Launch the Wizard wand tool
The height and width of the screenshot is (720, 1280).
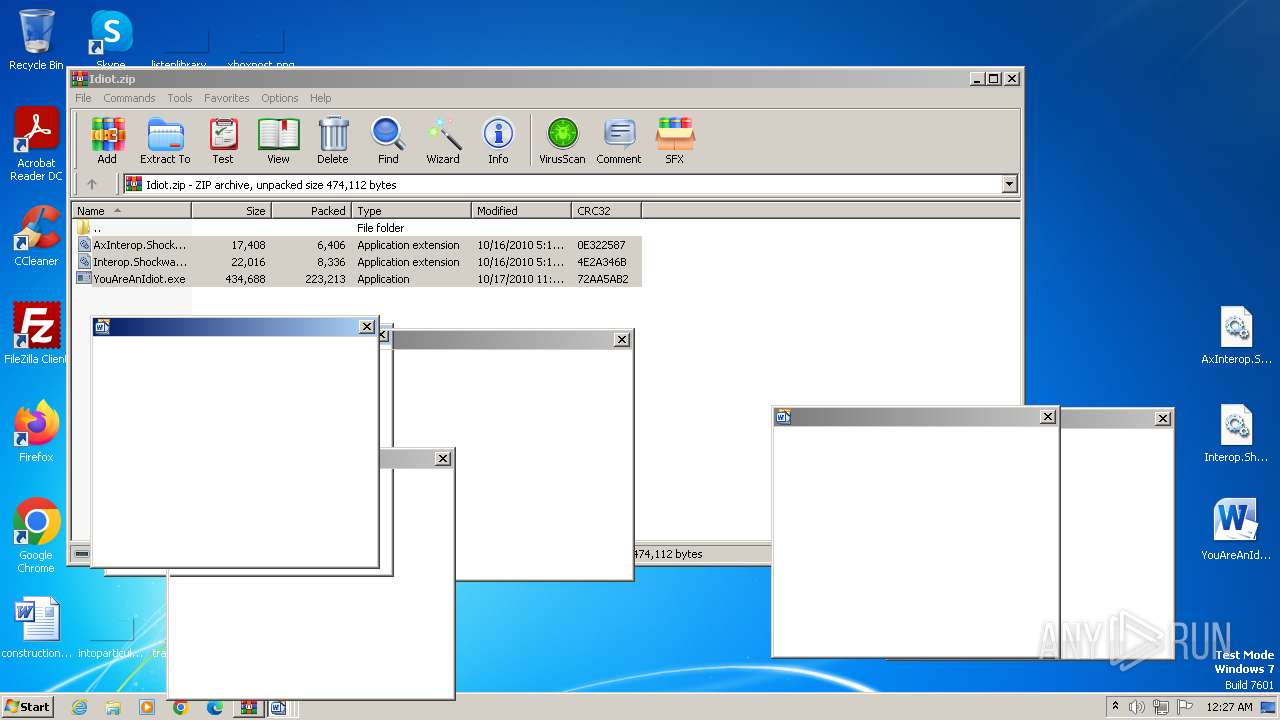(x=443, y=140)
